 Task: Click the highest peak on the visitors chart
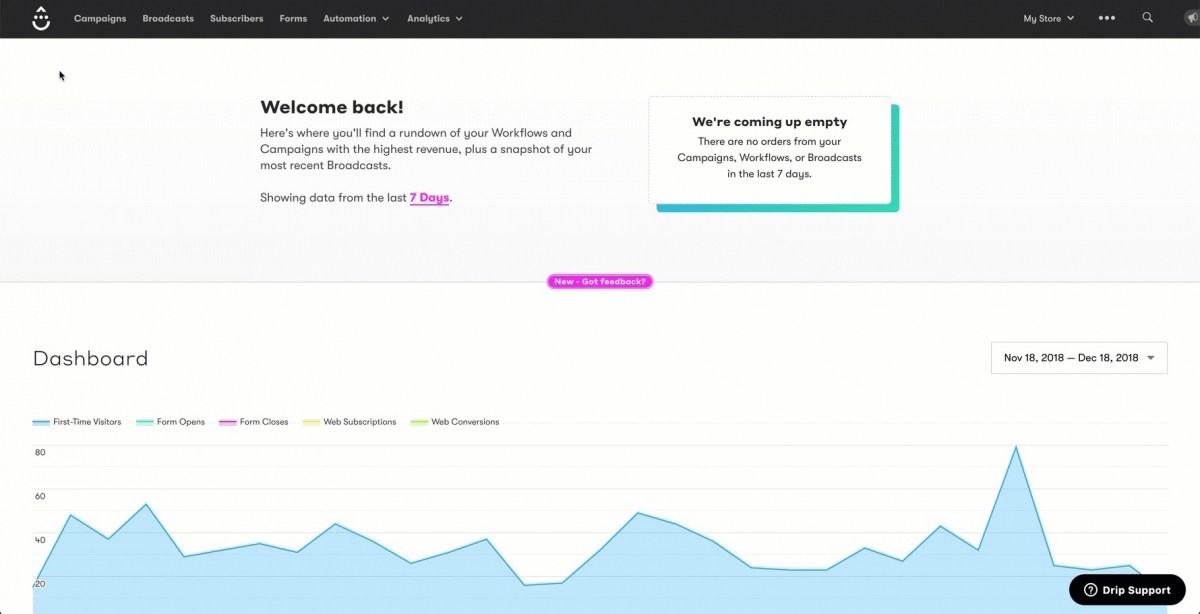pos(1016,447)
